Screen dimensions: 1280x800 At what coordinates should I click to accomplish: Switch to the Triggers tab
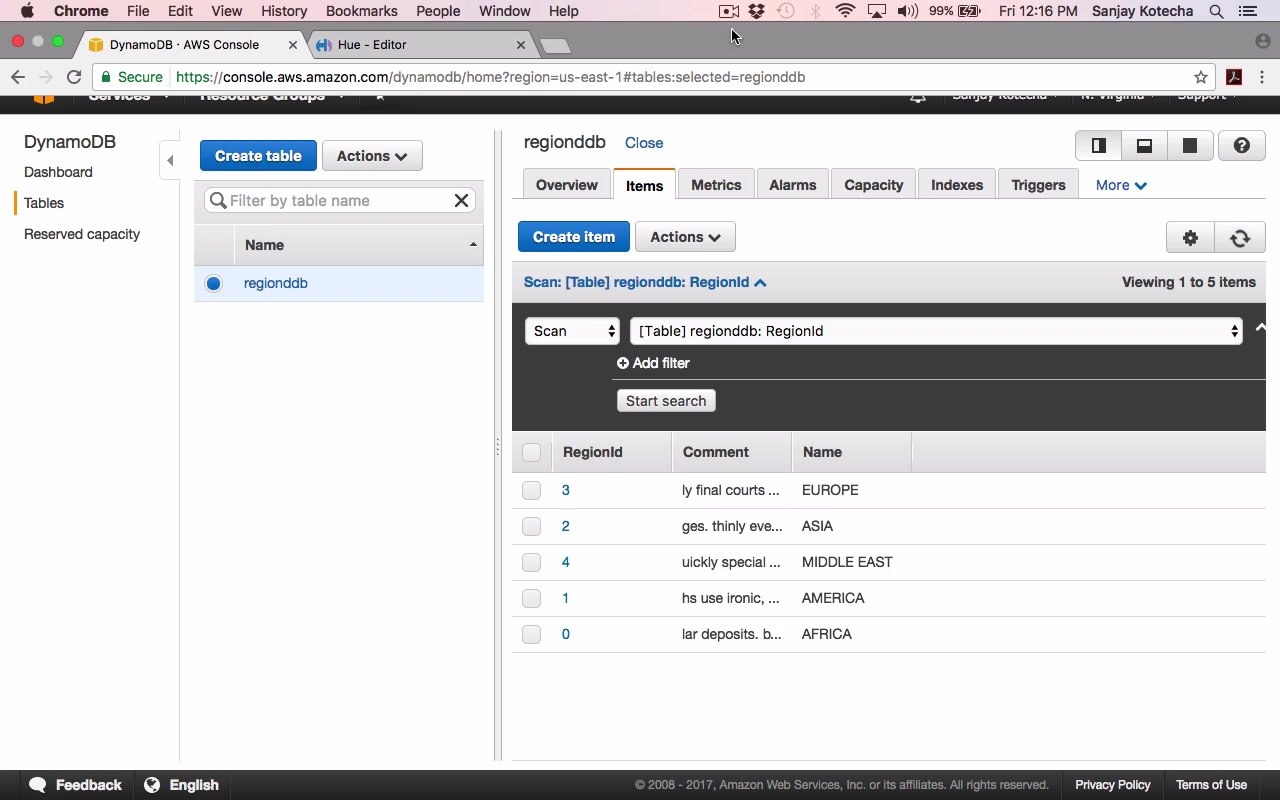[x=1038, y=185]
